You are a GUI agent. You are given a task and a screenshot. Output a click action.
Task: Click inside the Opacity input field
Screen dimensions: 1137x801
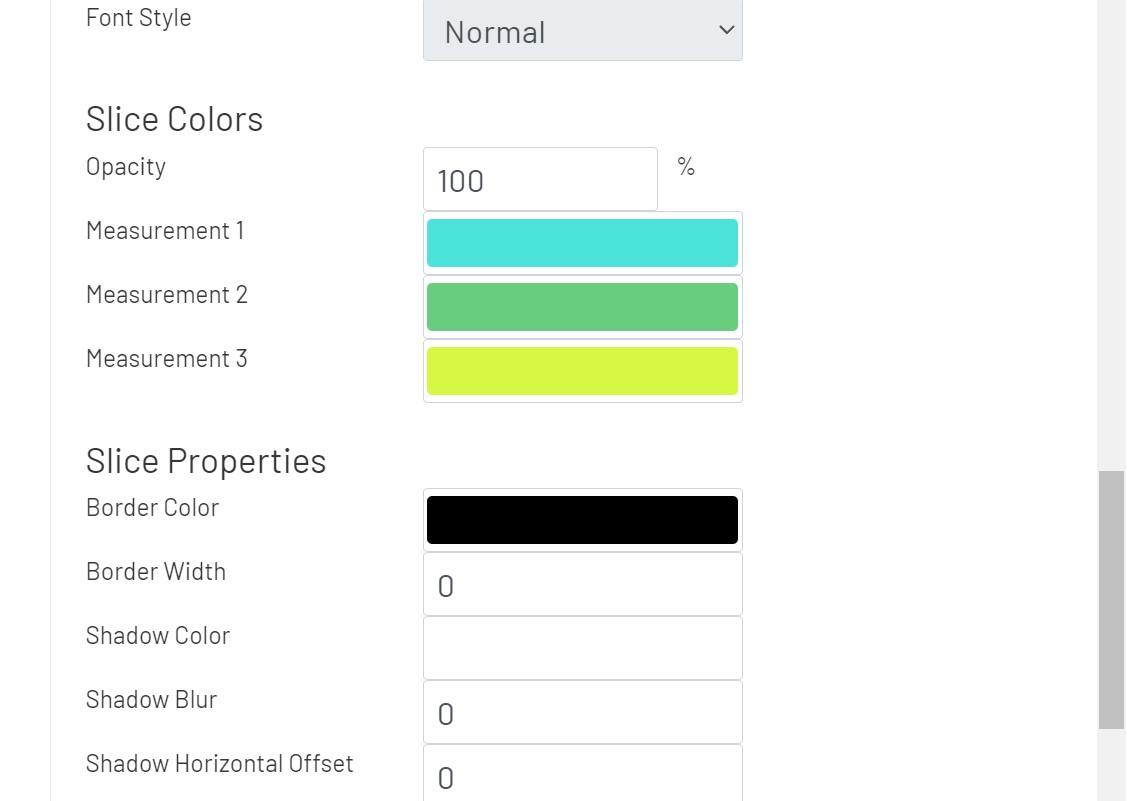point(540,179)
